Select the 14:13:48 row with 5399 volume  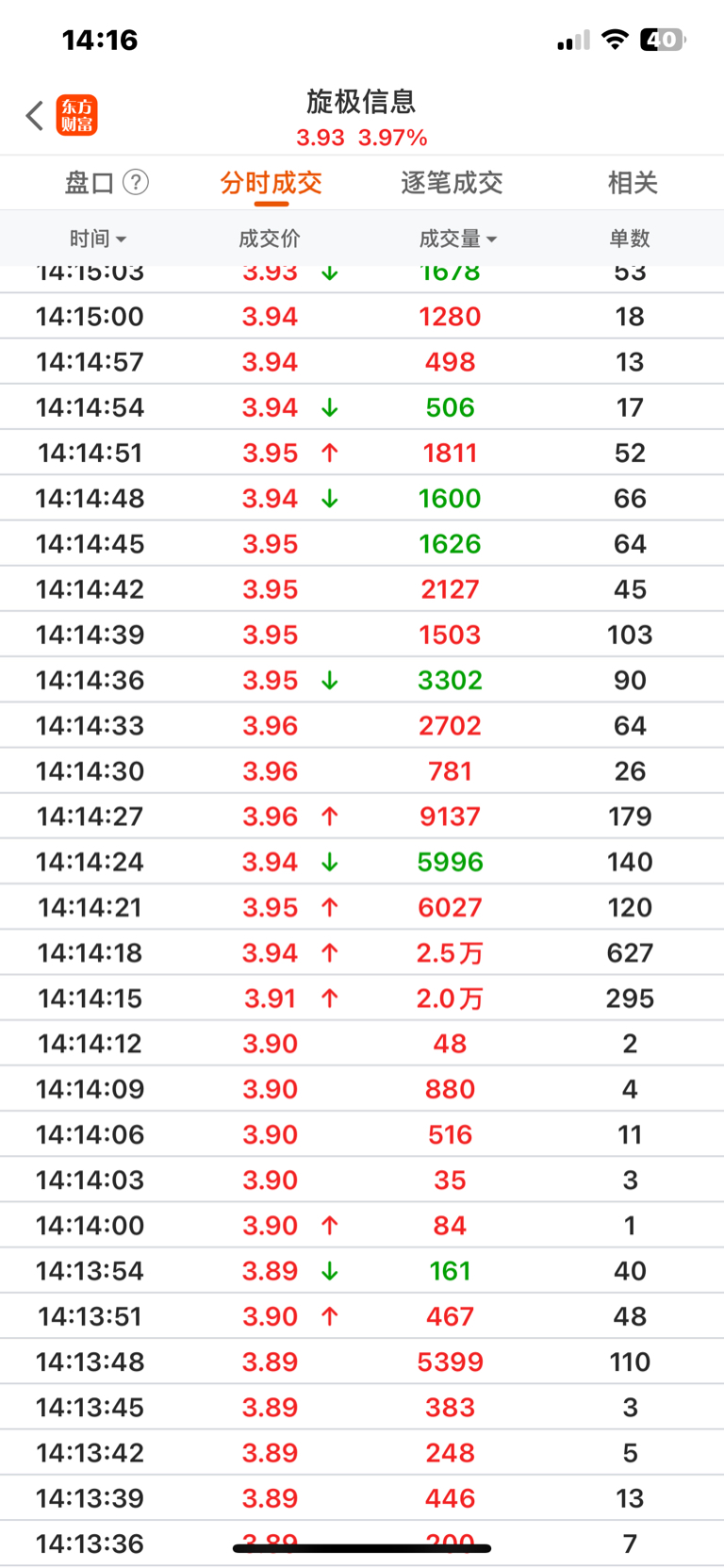[x=362, y=1362]
